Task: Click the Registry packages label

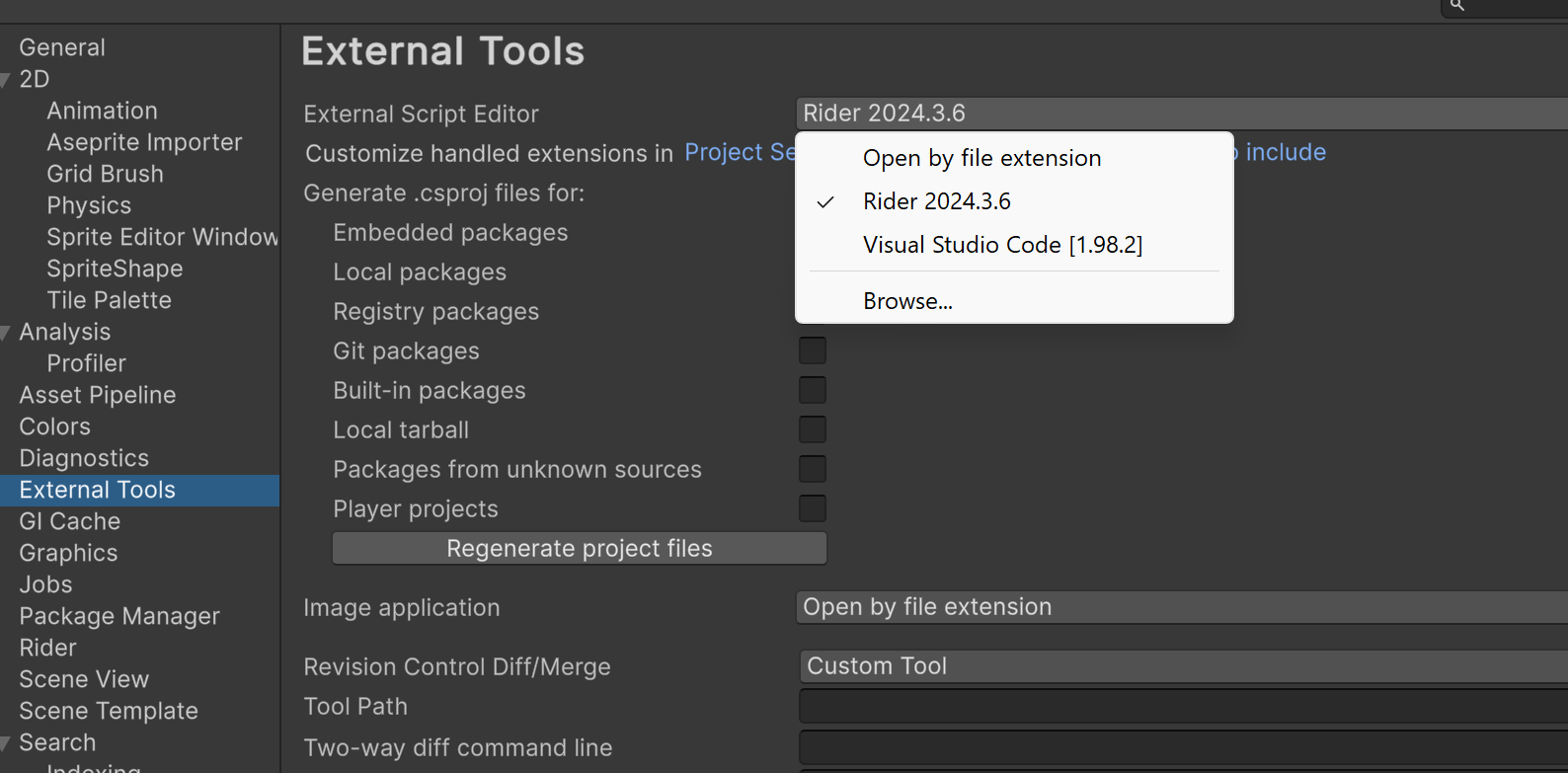Action: click(x=436, y=312)
